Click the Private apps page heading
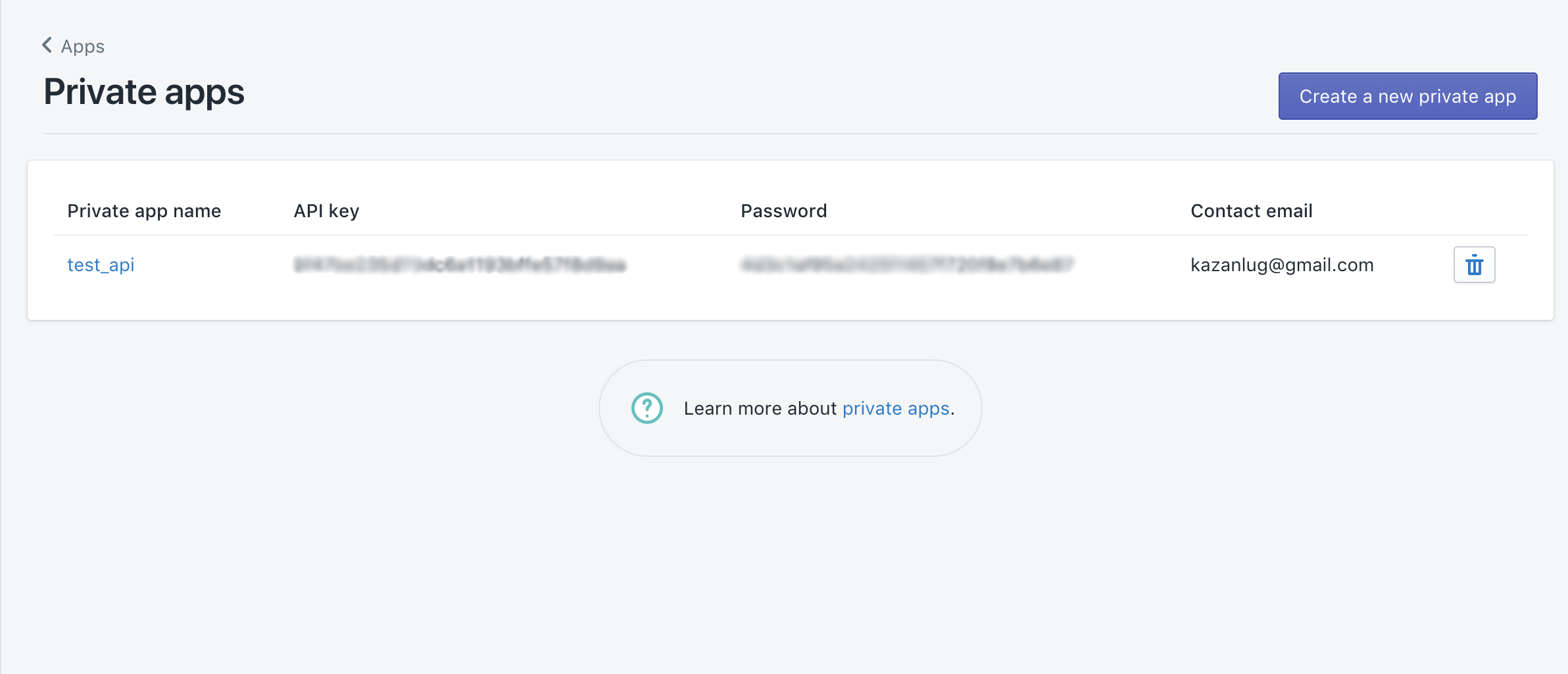Image resolution: width=1568 pixels, height=674 pixels. pos(144,92)
